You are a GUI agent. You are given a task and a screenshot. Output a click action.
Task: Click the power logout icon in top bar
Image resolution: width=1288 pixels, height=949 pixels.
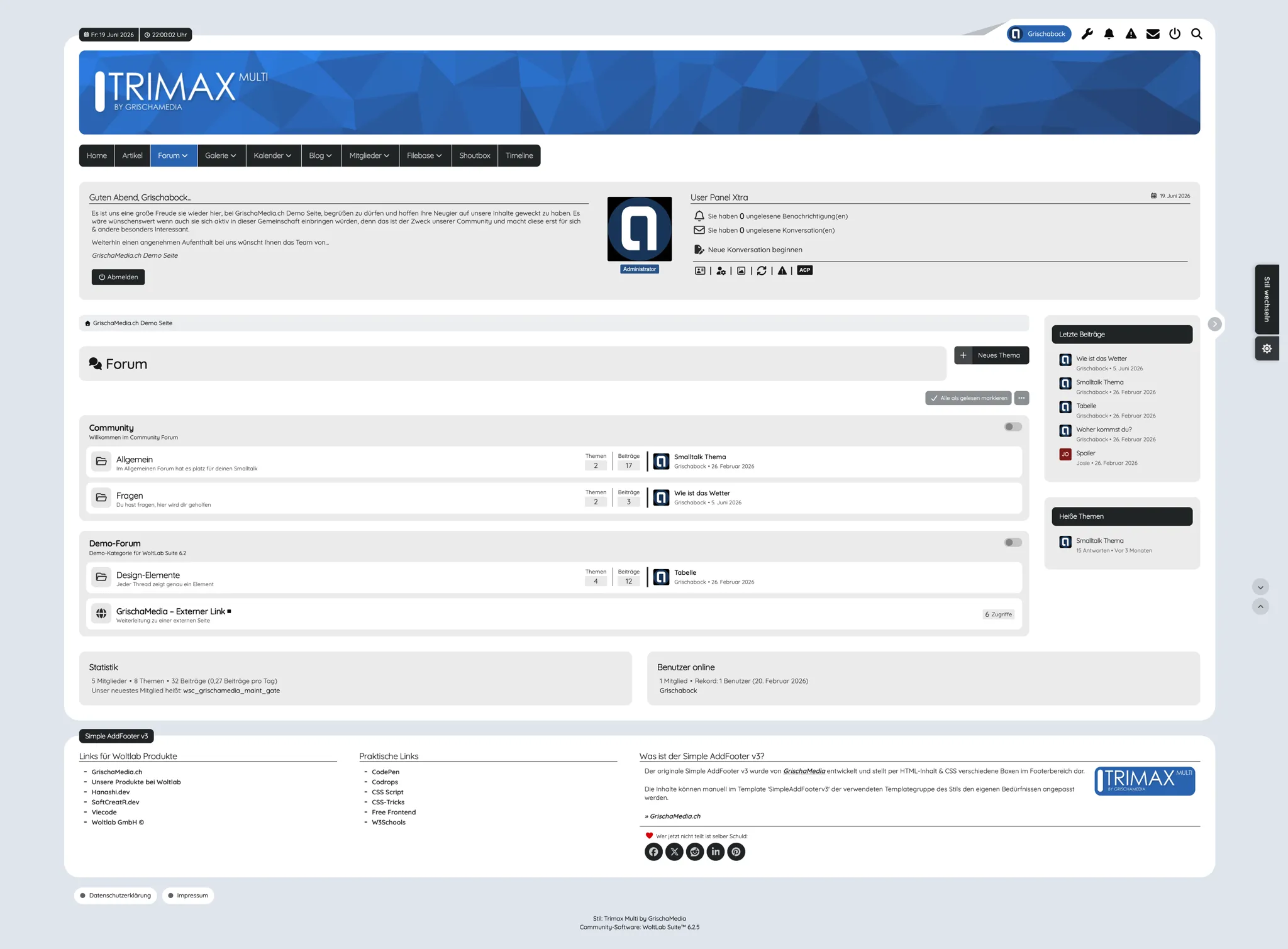tap(1175, 34)
